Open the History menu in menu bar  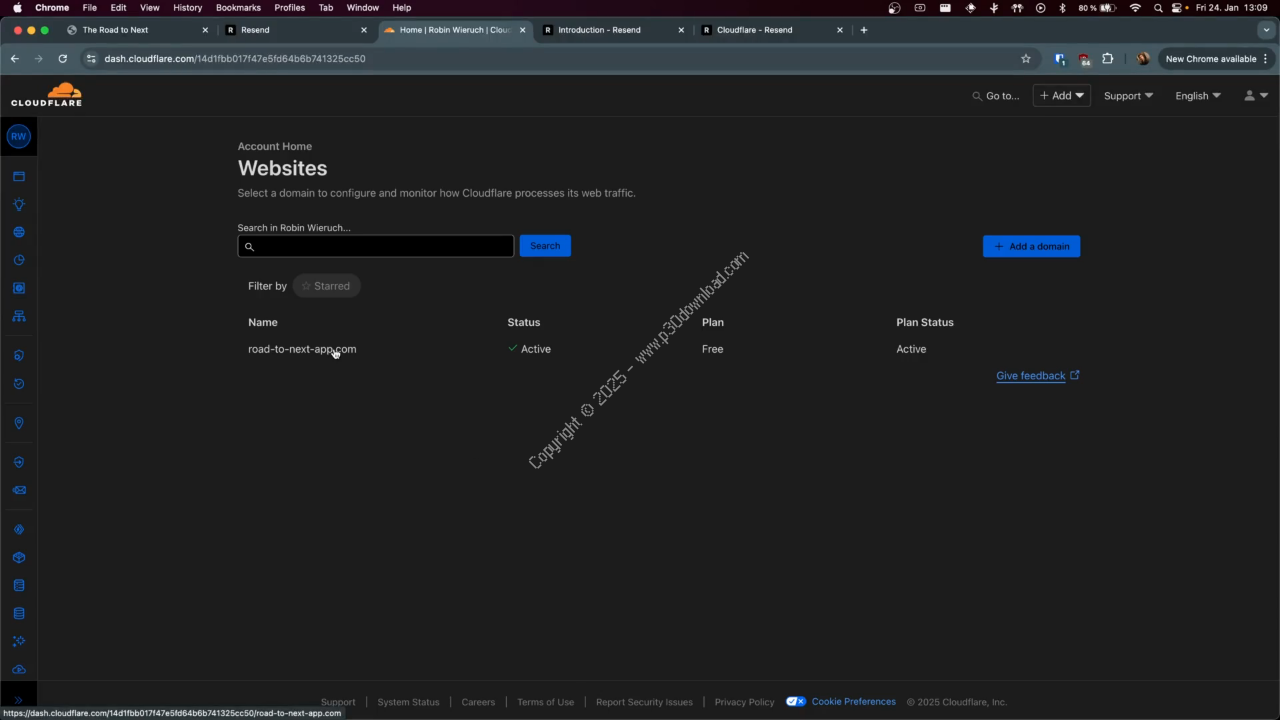point(187,8)
